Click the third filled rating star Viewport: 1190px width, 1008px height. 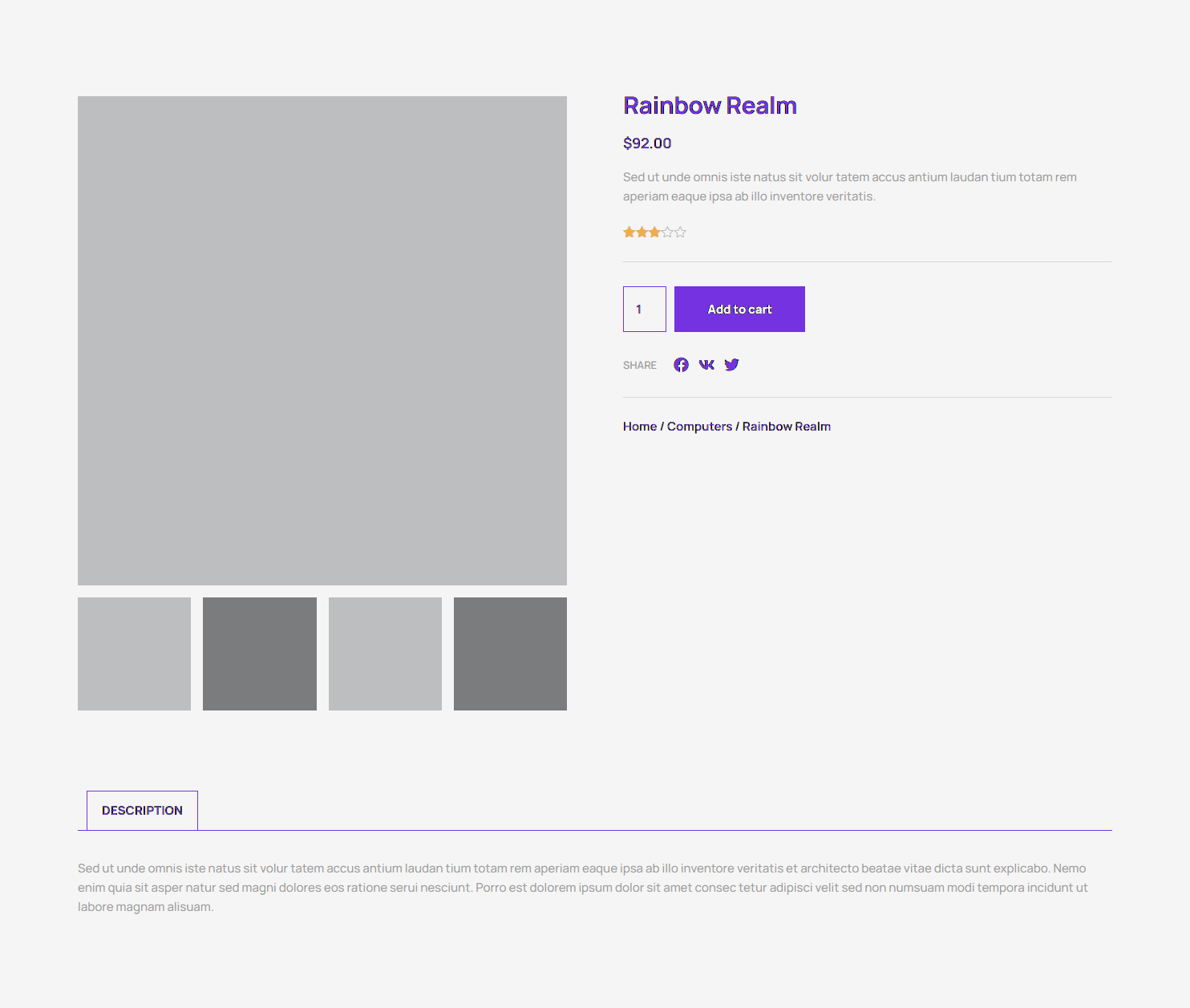655,233
